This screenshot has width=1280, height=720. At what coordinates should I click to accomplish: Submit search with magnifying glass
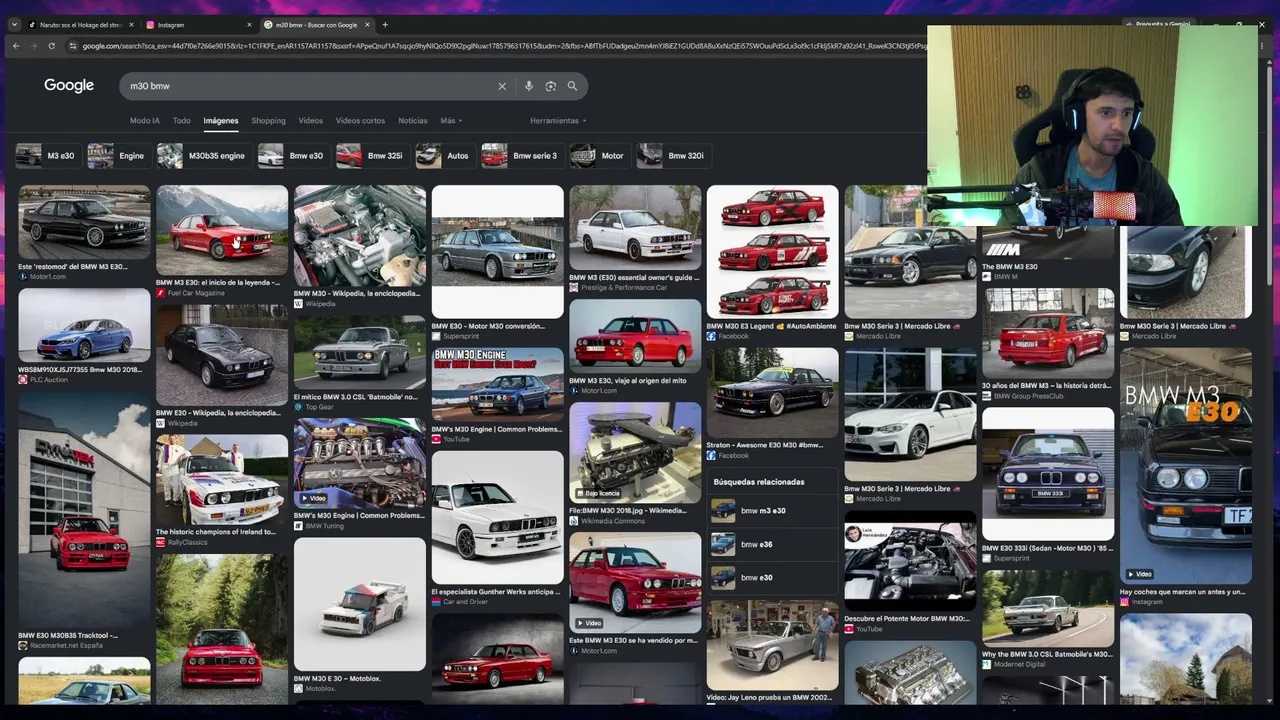click(572, 86)
